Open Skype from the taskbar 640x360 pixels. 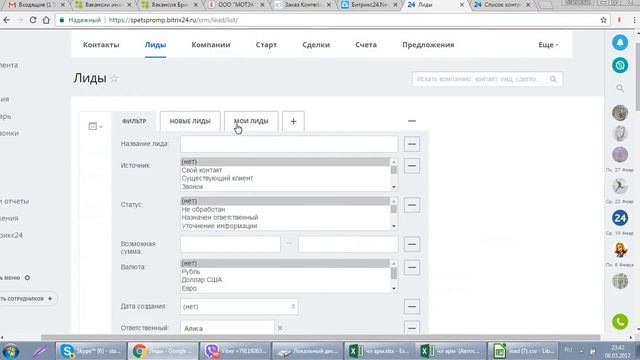[x=91, y=351]
